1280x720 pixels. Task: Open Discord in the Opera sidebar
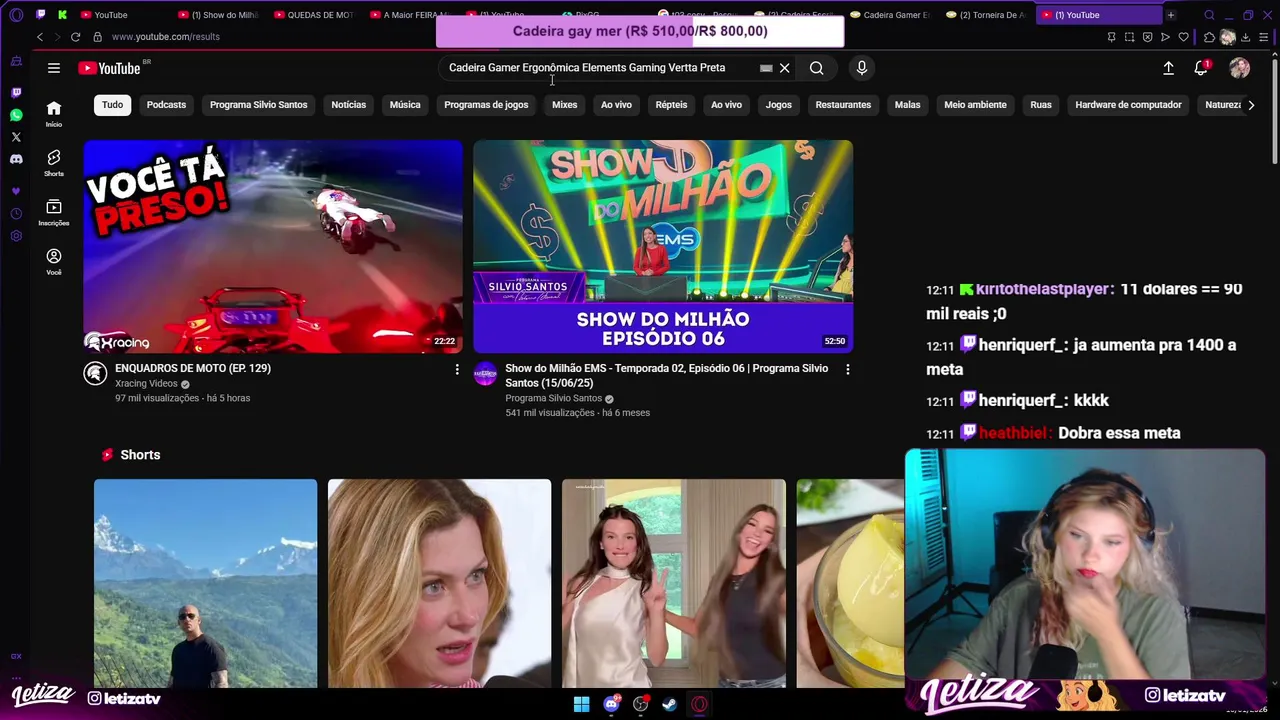point(16,159)
